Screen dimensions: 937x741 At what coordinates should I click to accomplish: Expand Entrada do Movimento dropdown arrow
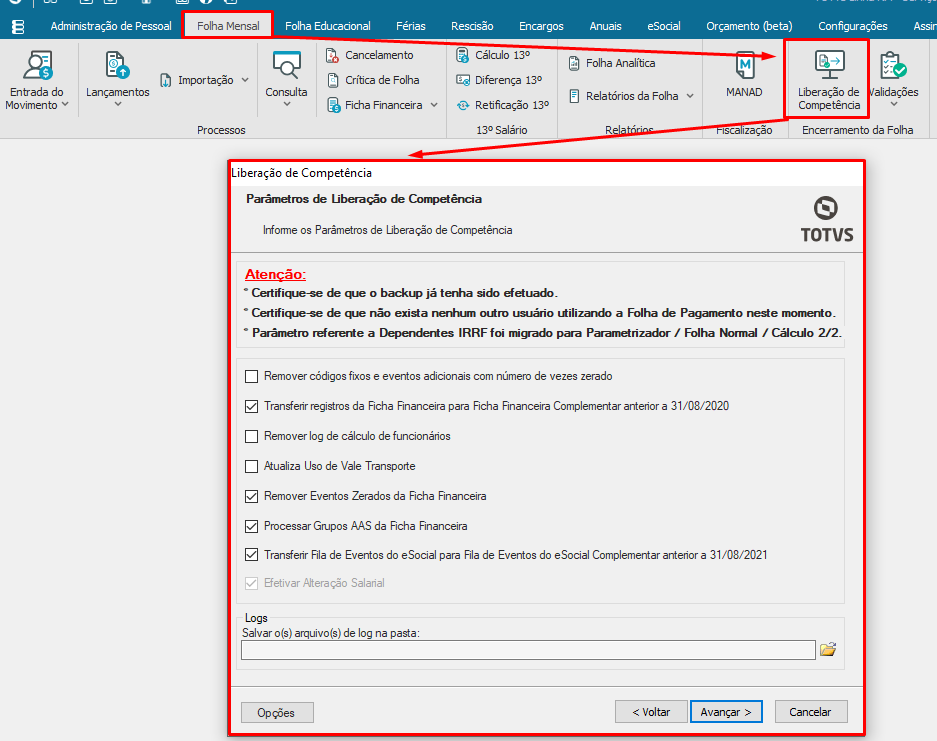[65, 105]
